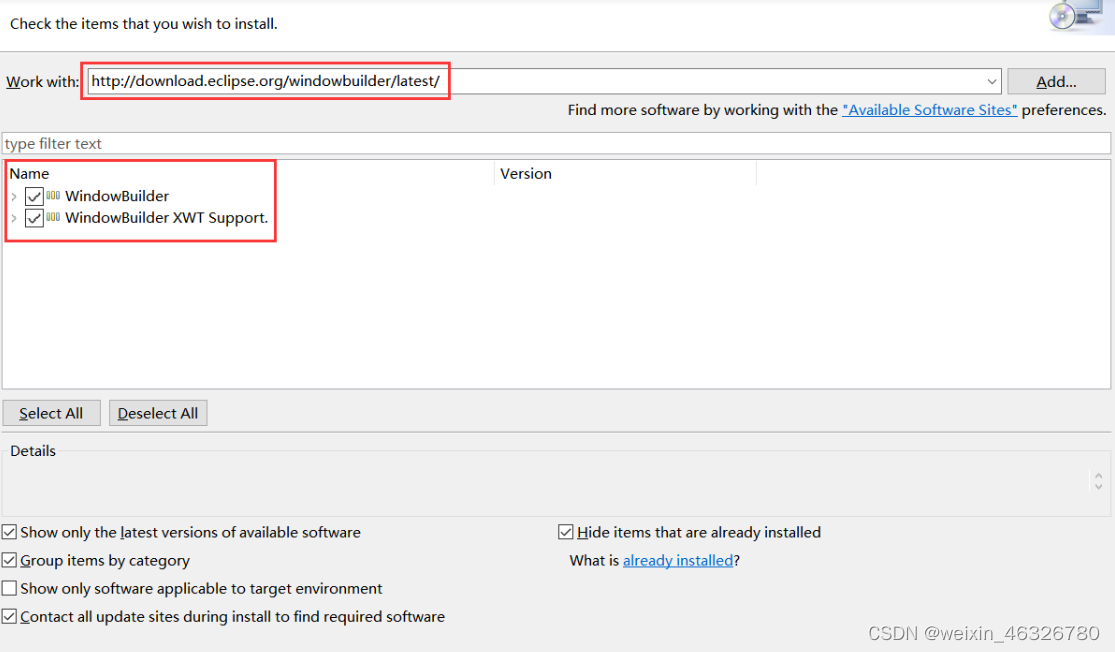Enable 'Show only software applicable to target environment'
The image size is (1115, 652).
[9, 588]
